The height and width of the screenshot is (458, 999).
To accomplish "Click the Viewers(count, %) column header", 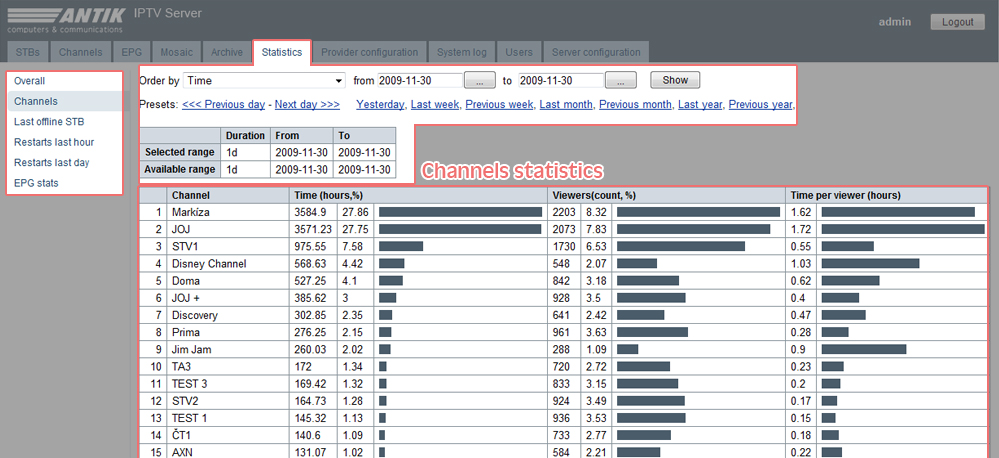I will [667, 196].
